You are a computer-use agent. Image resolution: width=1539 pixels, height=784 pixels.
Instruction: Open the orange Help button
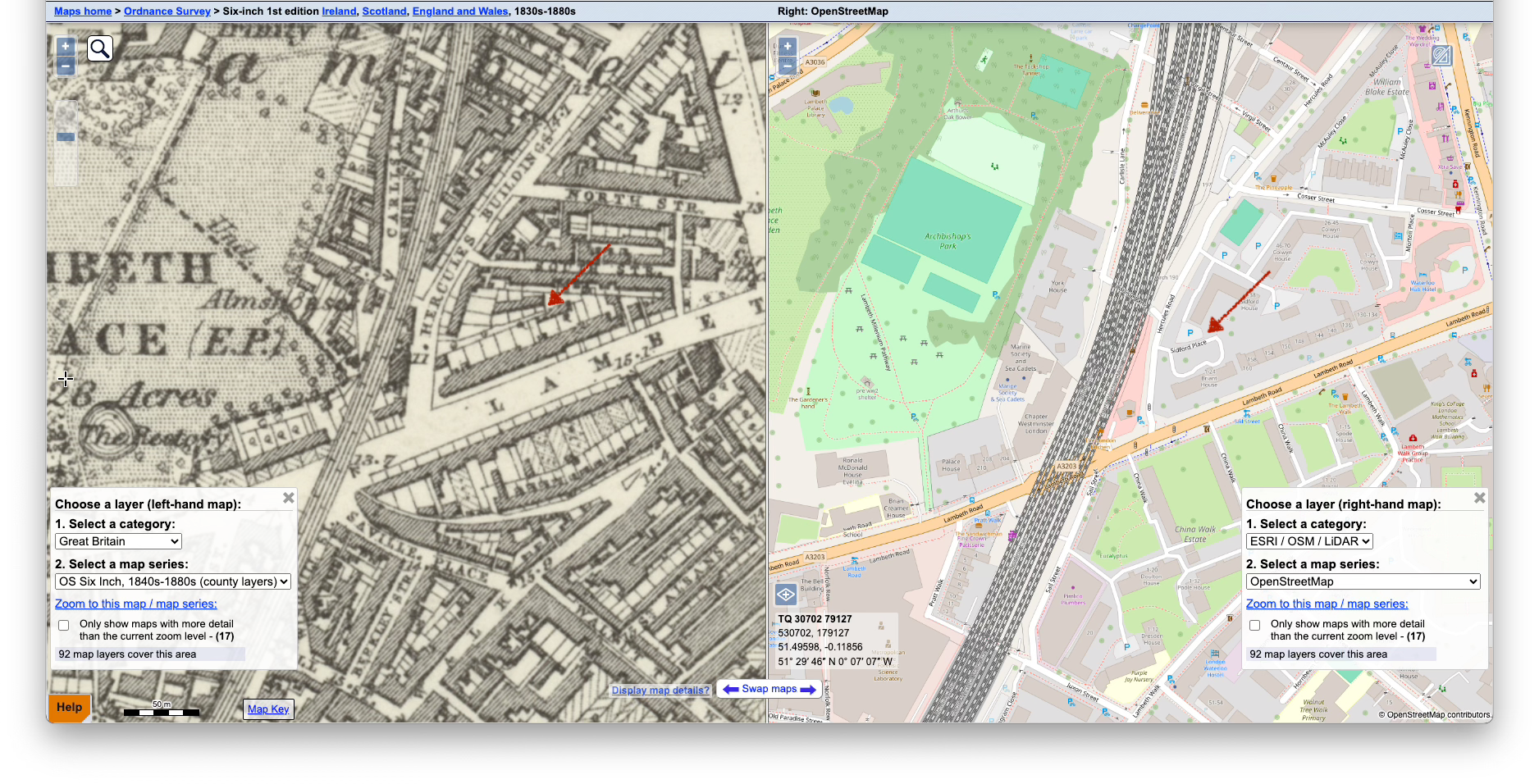point(70,707)
